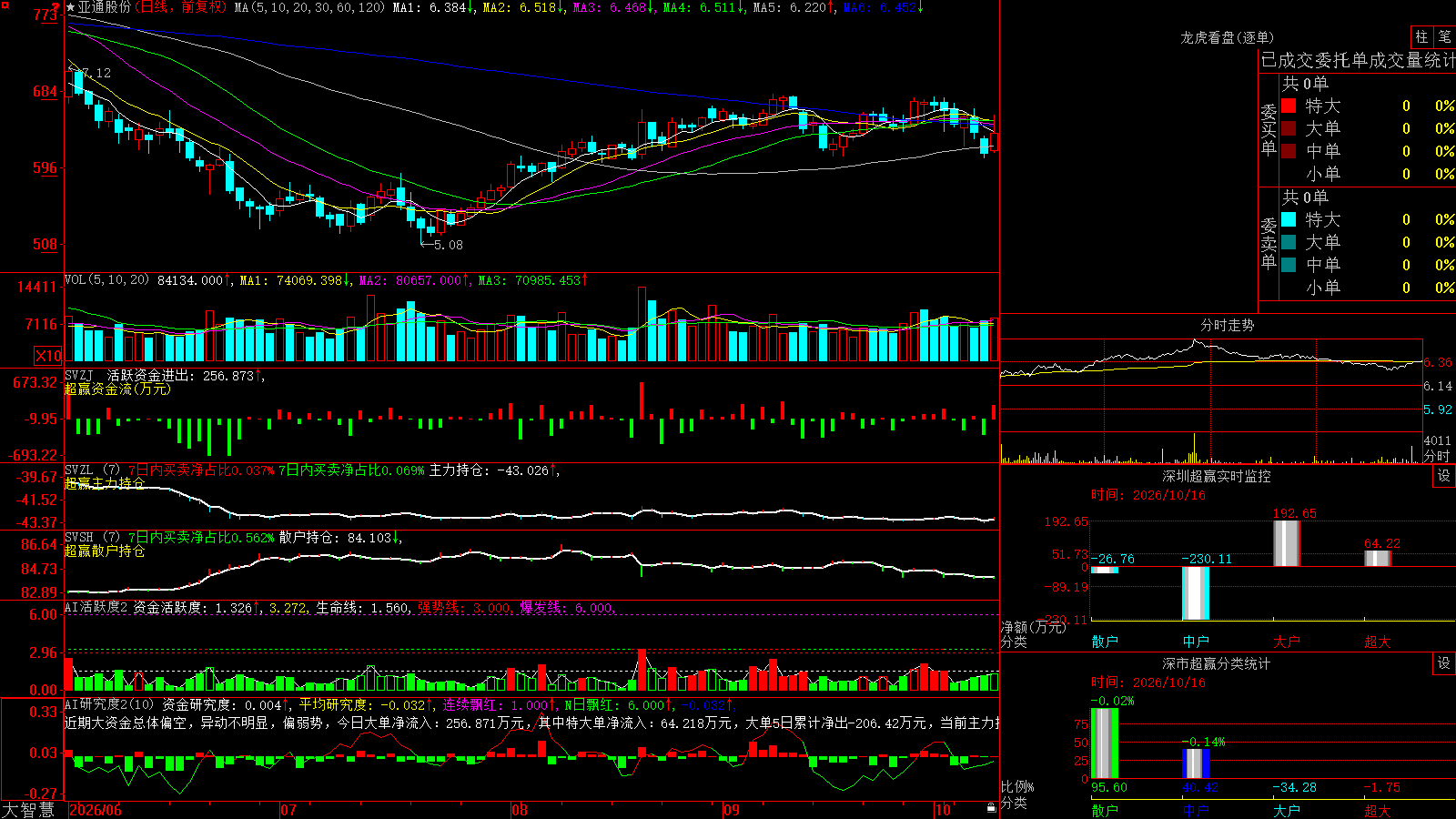Click the 亚通股份 stock name
Image resolution: width=1456 pixels, height=819 pixels.
tap(105, 7)
